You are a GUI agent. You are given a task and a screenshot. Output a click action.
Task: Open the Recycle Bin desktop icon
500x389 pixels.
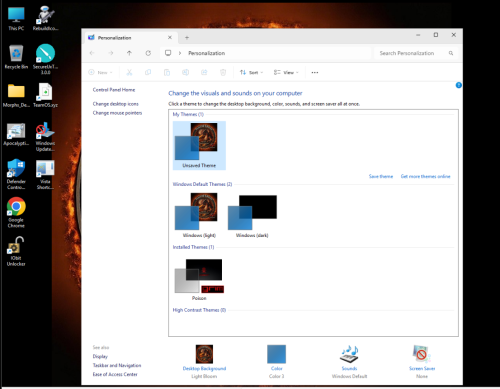click(x=16, y=57)
